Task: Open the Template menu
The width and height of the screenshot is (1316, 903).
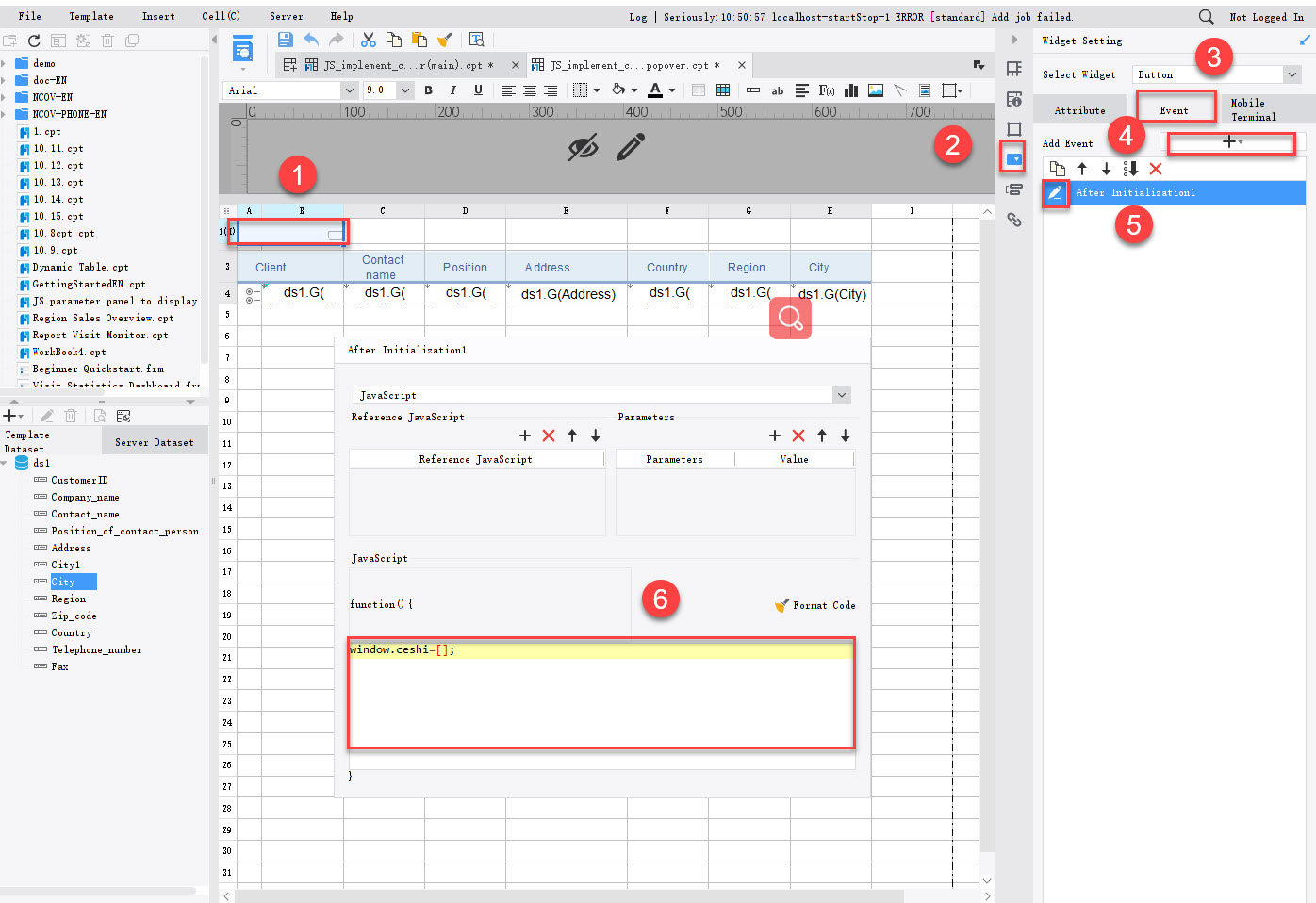Action: tap(91, 15)
